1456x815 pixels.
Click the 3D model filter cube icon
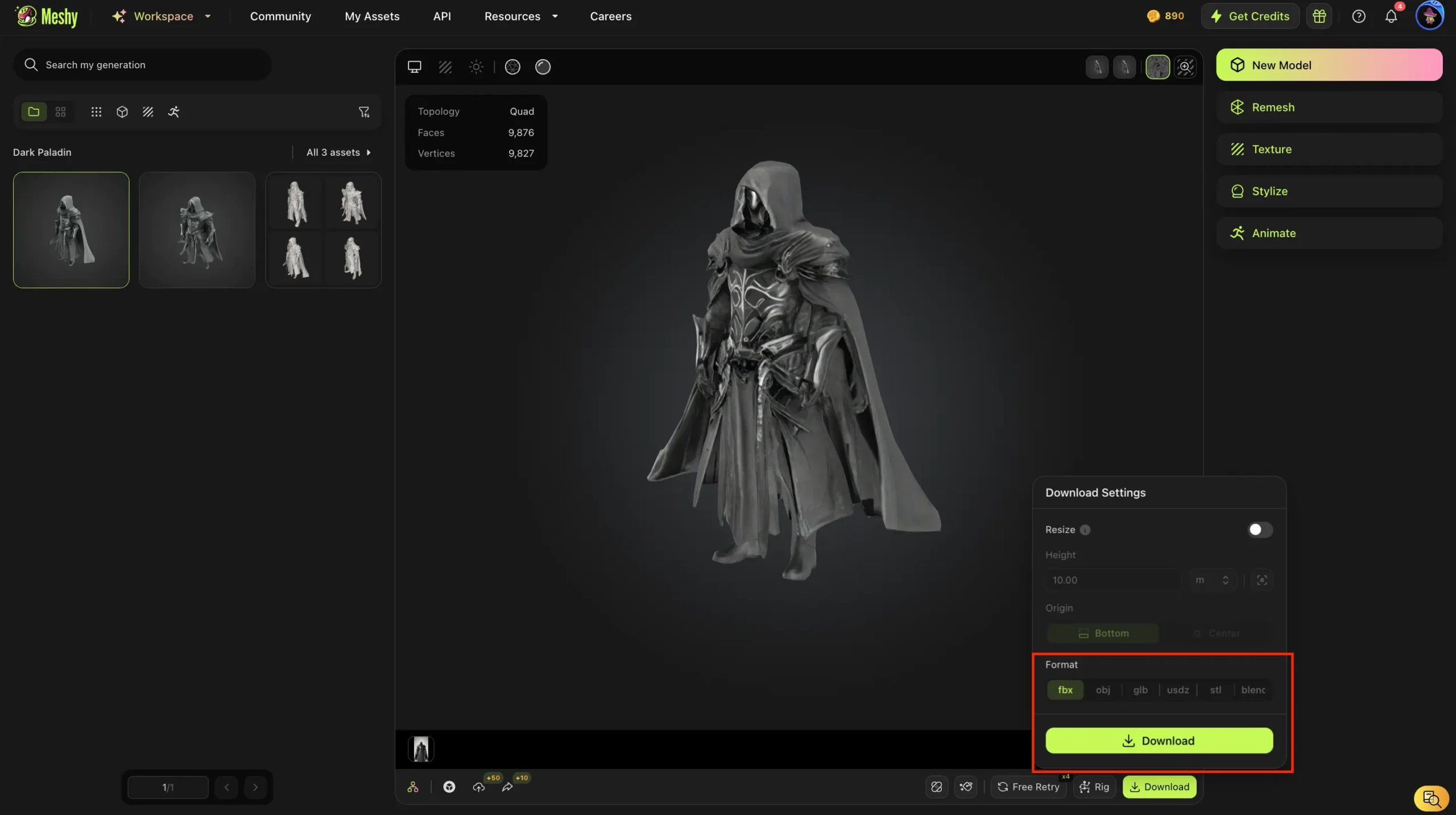(122, 111)
